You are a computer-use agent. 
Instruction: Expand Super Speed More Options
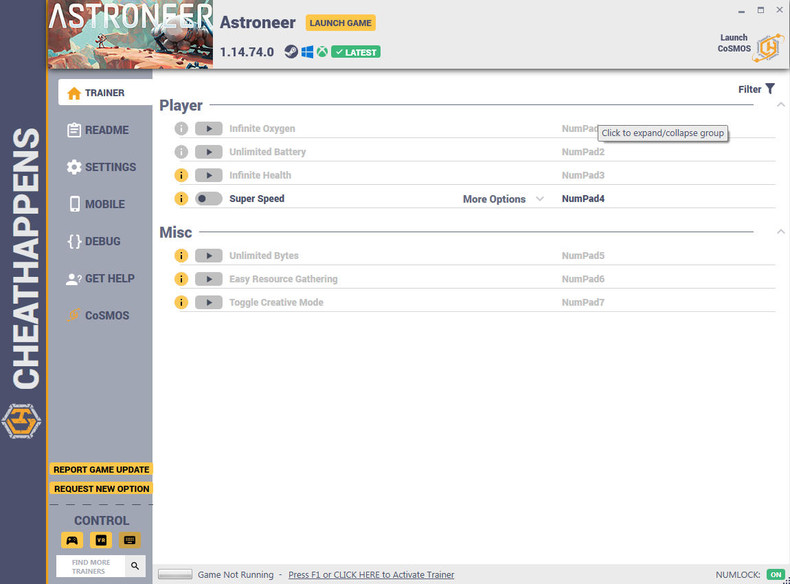pos(503,199)
